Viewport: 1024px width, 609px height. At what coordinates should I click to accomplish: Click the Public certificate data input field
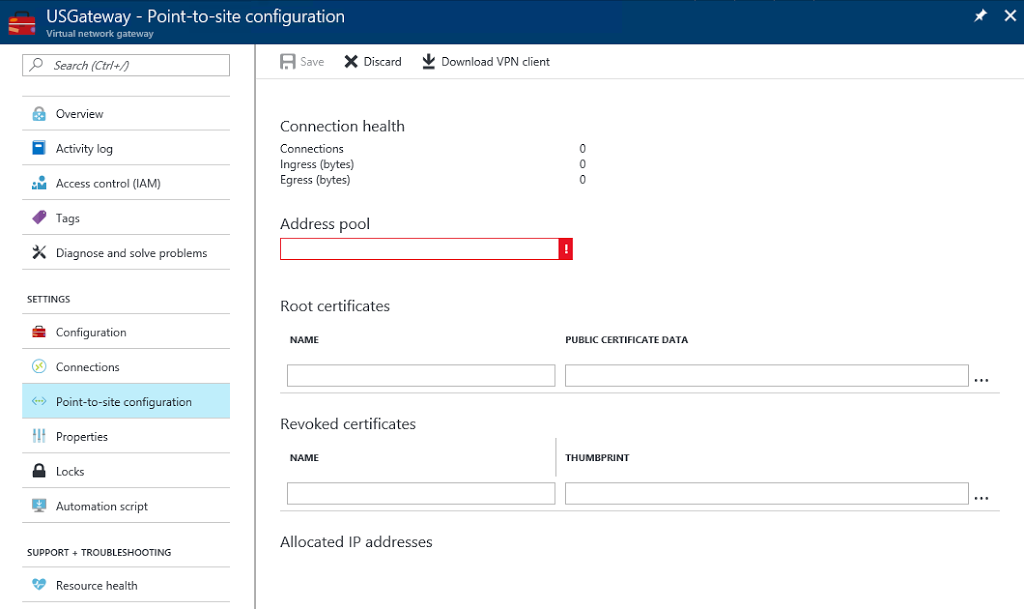(767, 375)
